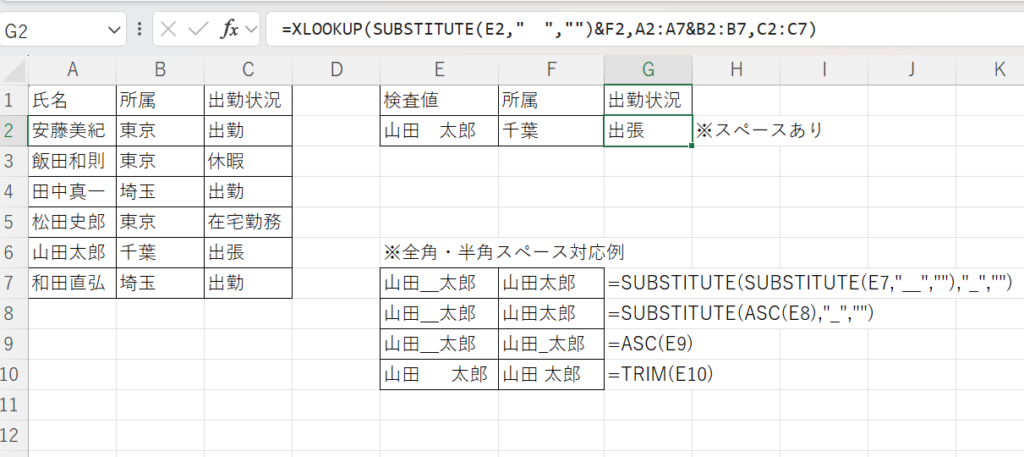Screen dimensions: 1024x457
Task: Select column D header
Action: (336, 70)
